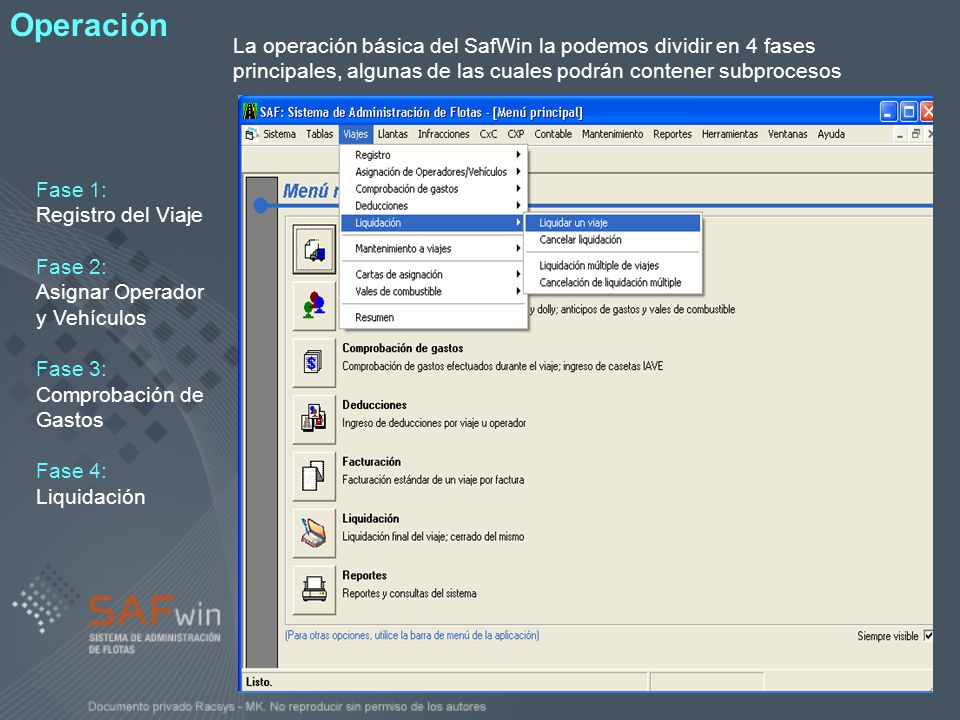Viewport: 960px width, 720px height.
Task: Open the Reportes menu in menu bar
Action: tap(672, 134)
